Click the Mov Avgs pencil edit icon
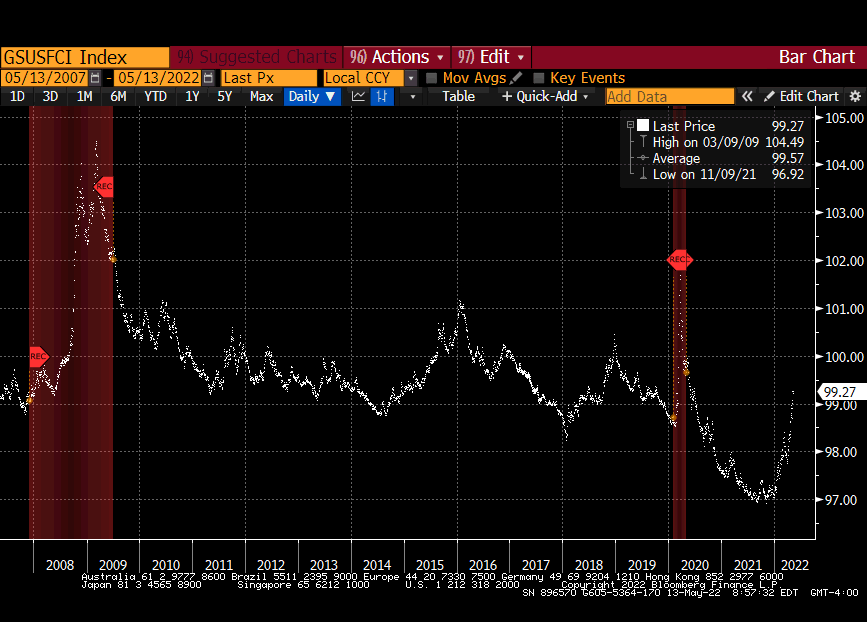 pos(516,78)
